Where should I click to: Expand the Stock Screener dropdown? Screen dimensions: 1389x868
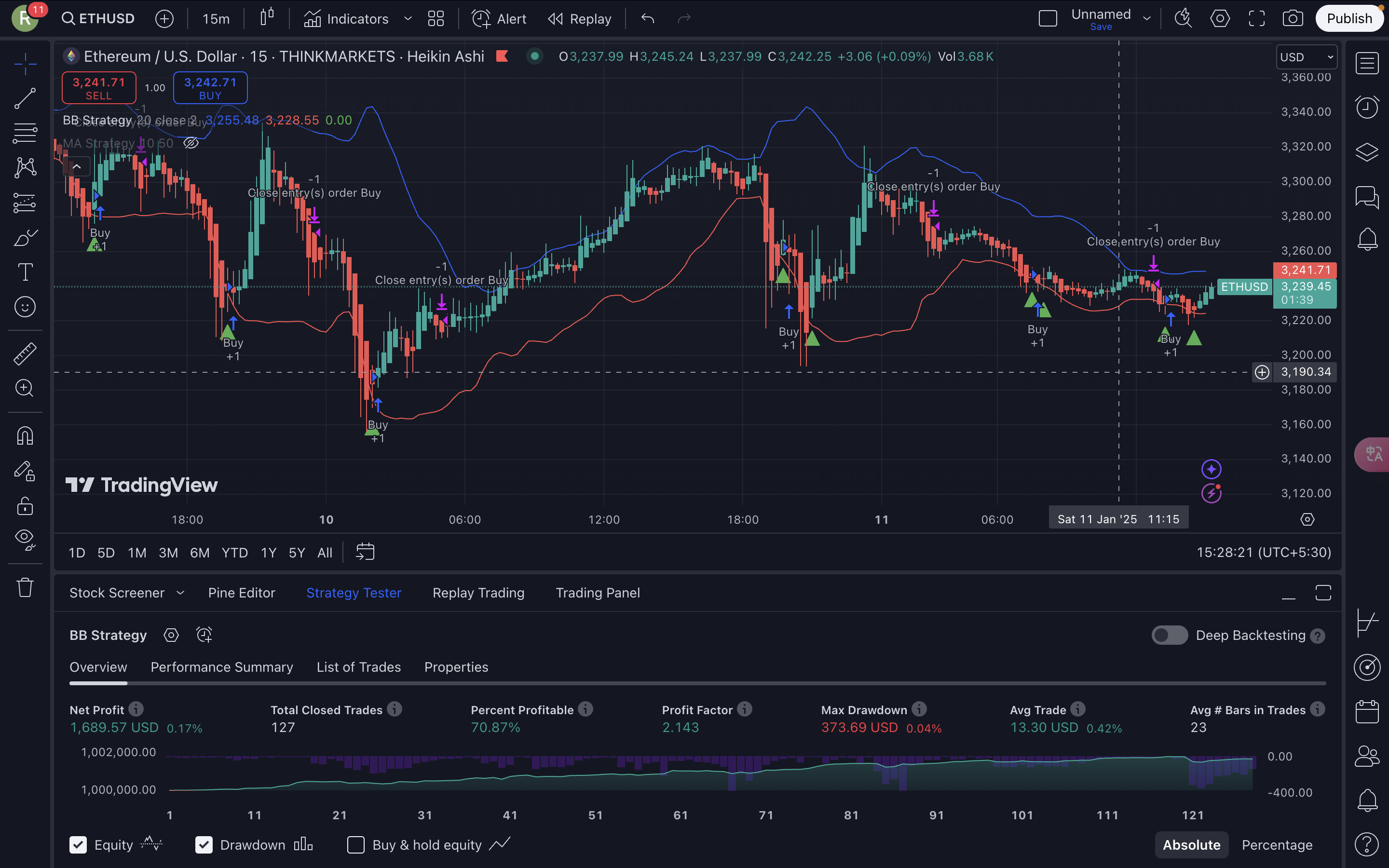[180, 593]
